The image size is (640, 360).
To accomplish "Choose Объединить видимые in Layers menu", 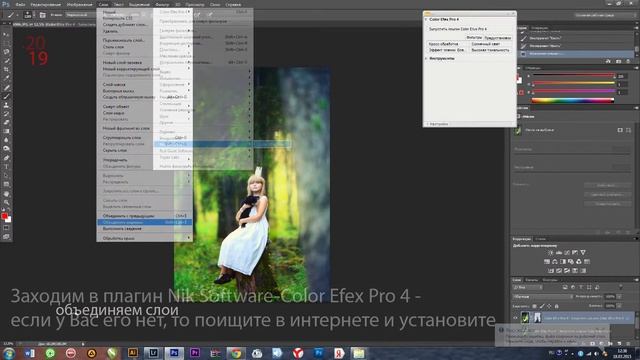I will pos(144,222).
